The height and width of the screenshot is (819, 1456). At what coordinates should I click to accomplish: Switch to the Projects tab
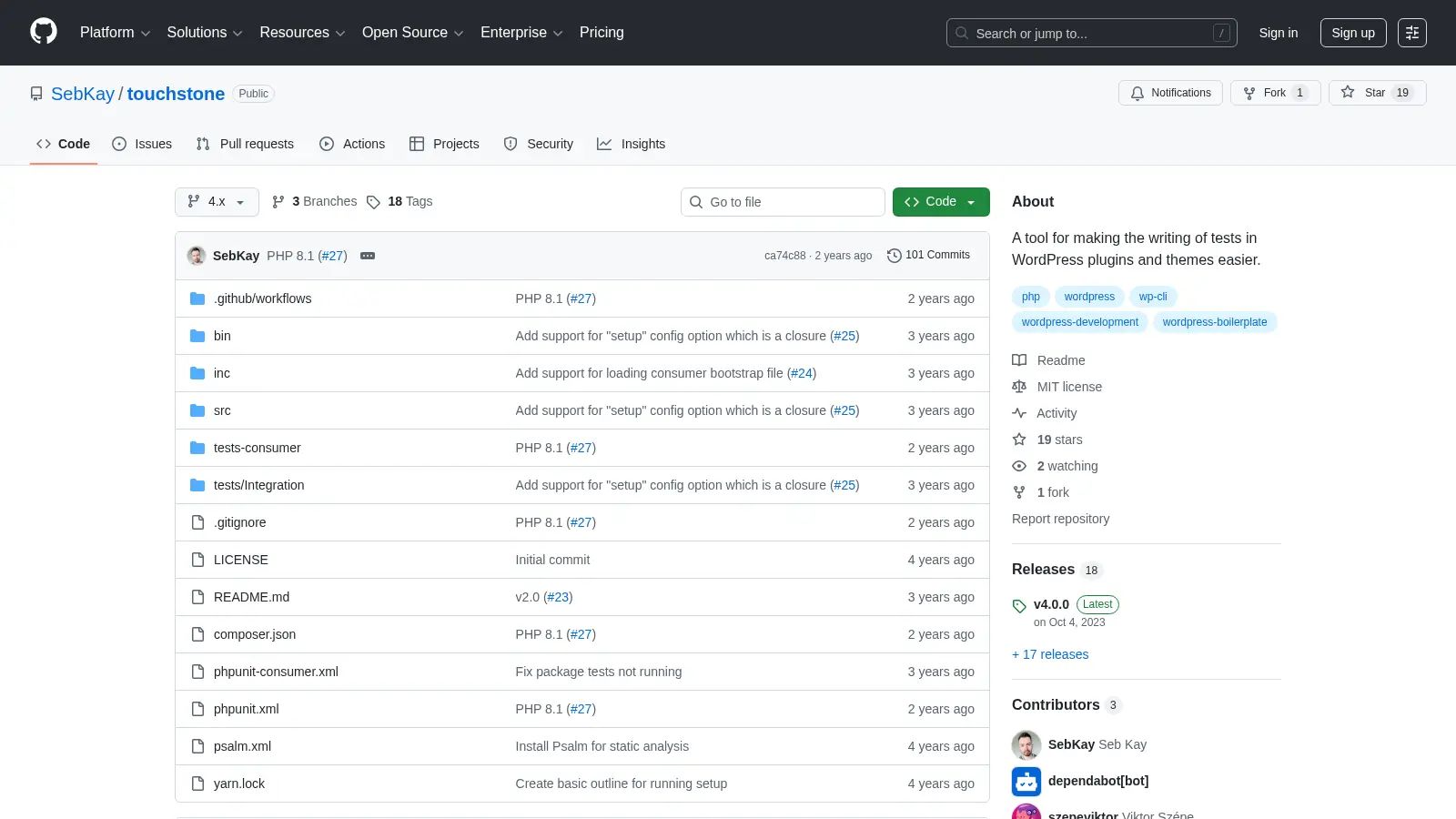pos(444,144)
